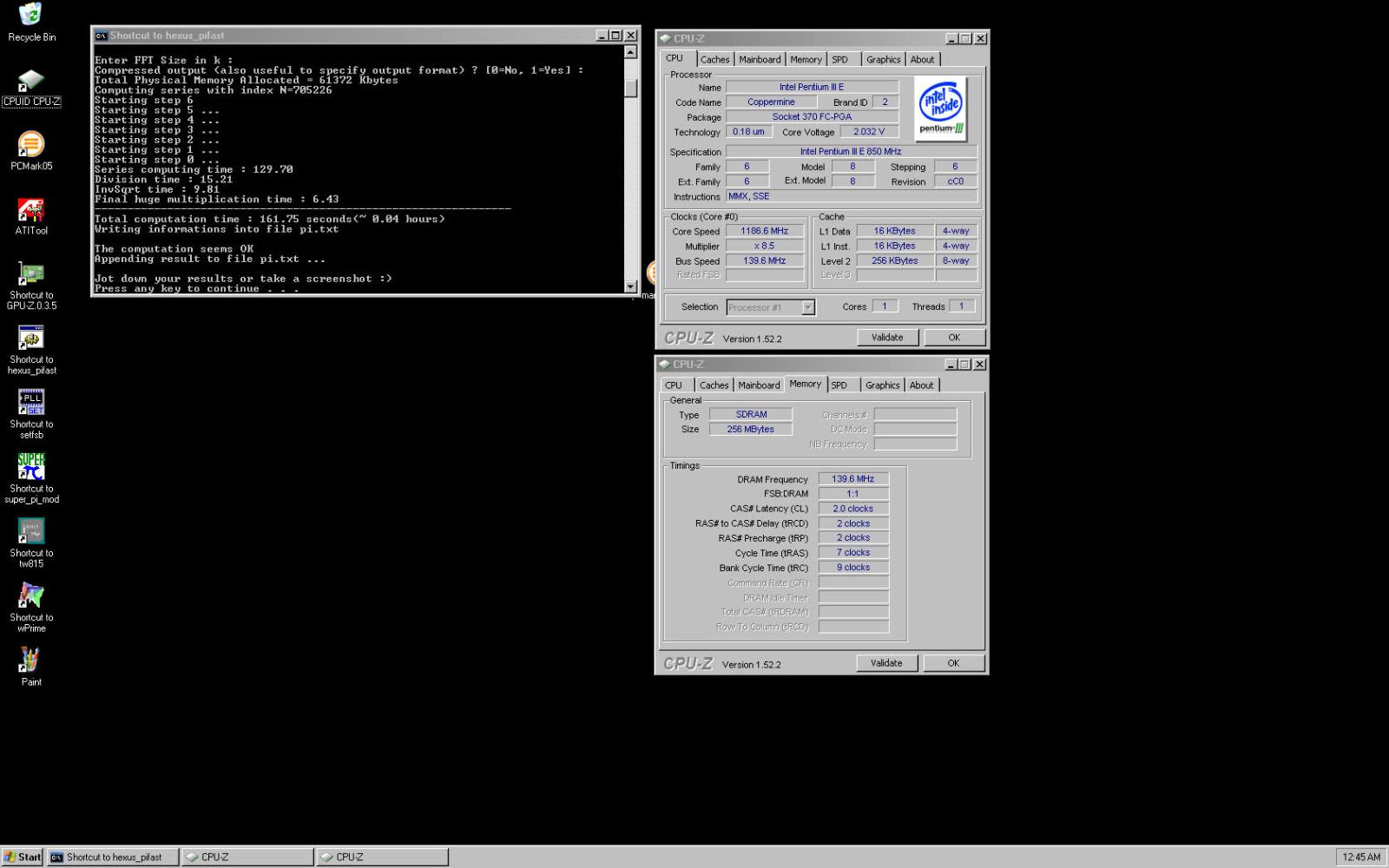The width and height of the screenshot is (1389, 868).
Task: Click Validate in the upper CPU-Z window
Action: point(887,338)
